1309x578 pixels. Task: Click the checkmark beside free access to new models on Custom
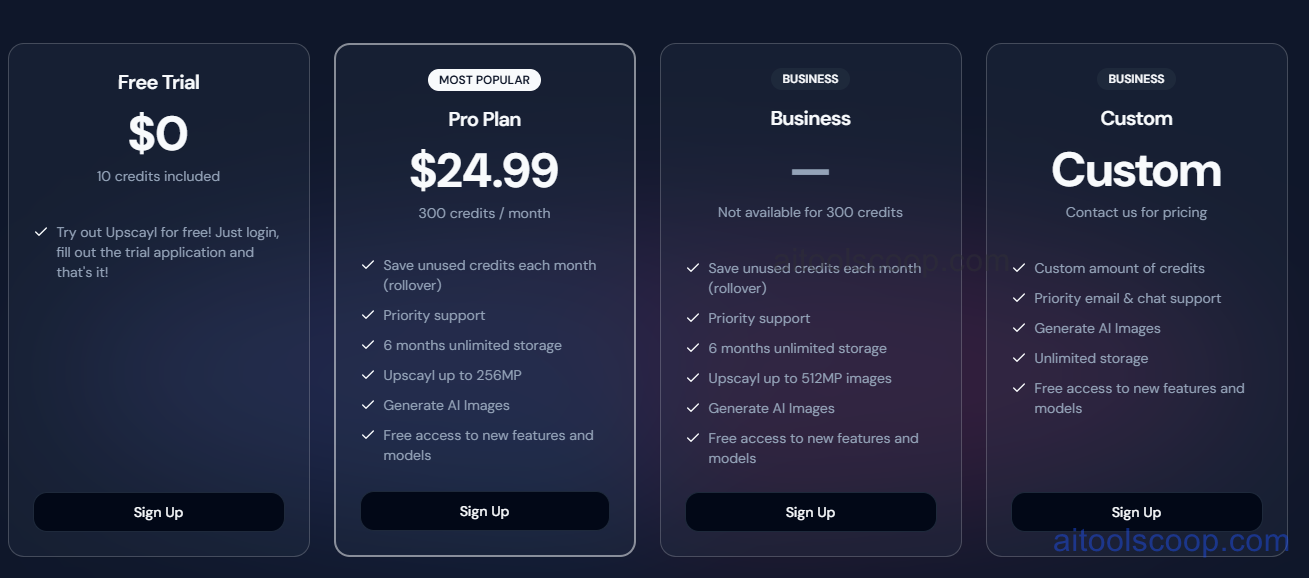pyautogui.click(x=1018, y=388)
